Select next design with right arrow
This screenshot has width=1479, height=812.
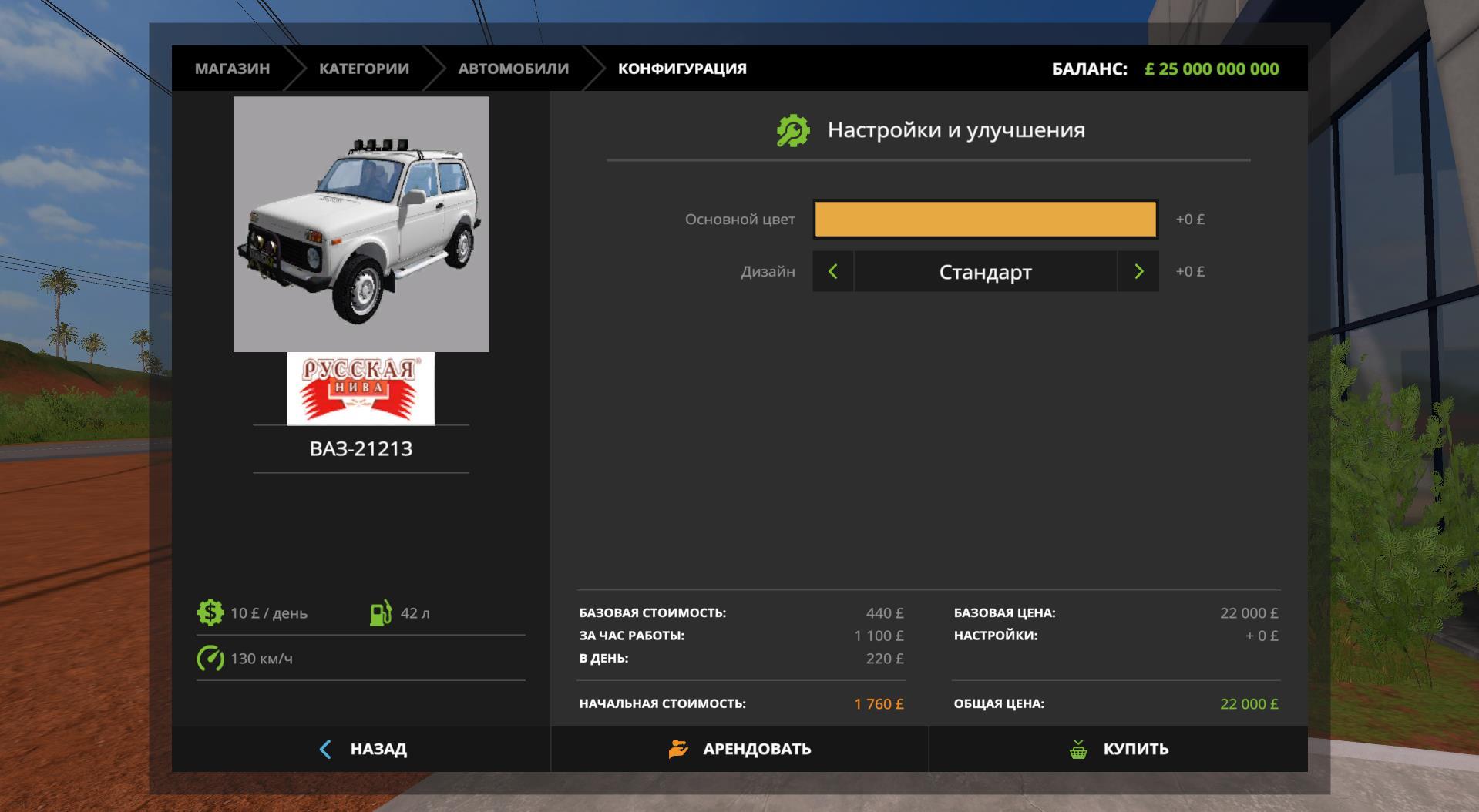(x=1138, y=271)
